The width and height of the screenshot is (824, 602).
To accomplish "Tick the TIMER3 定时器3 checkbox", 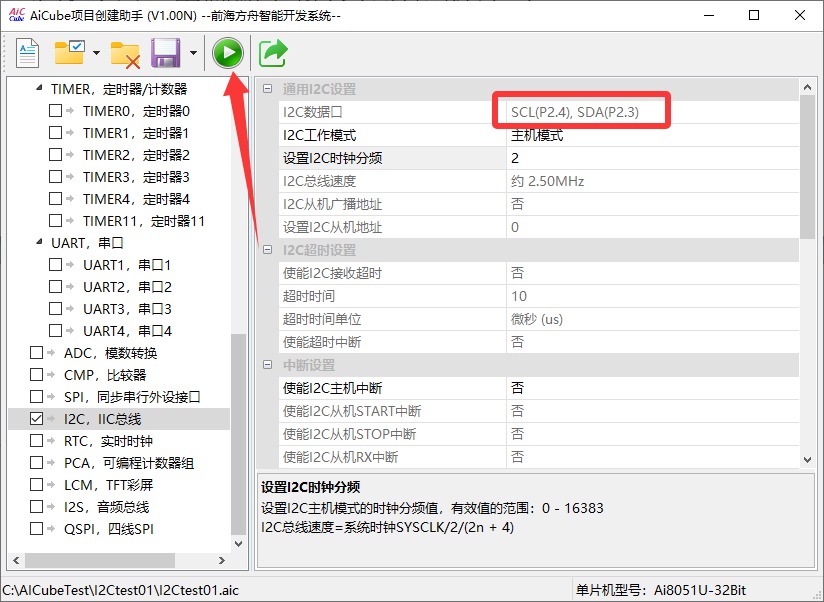I will [x=55, y=177].
